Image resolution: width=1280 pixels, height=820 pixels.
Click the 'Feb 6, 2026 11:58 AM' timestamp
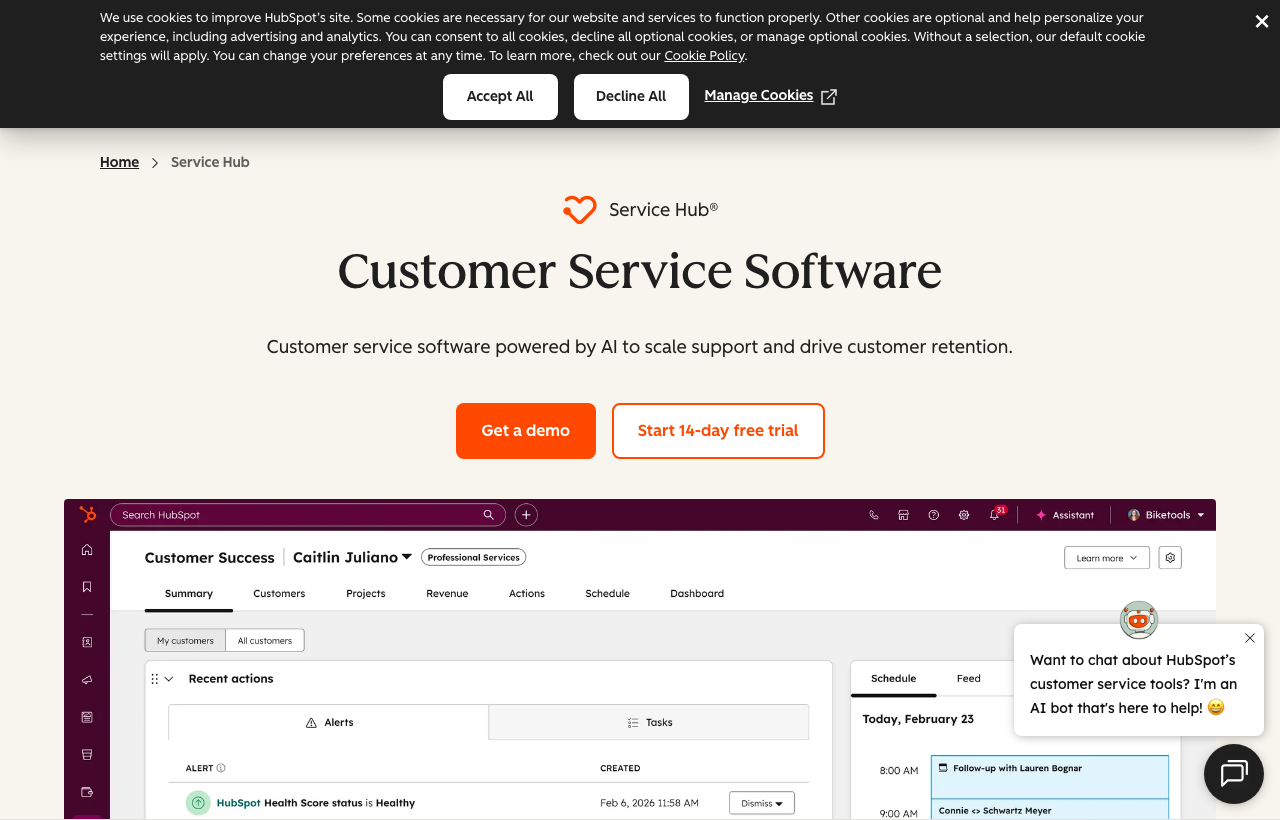pyautogui.click(x=649, y=803)
